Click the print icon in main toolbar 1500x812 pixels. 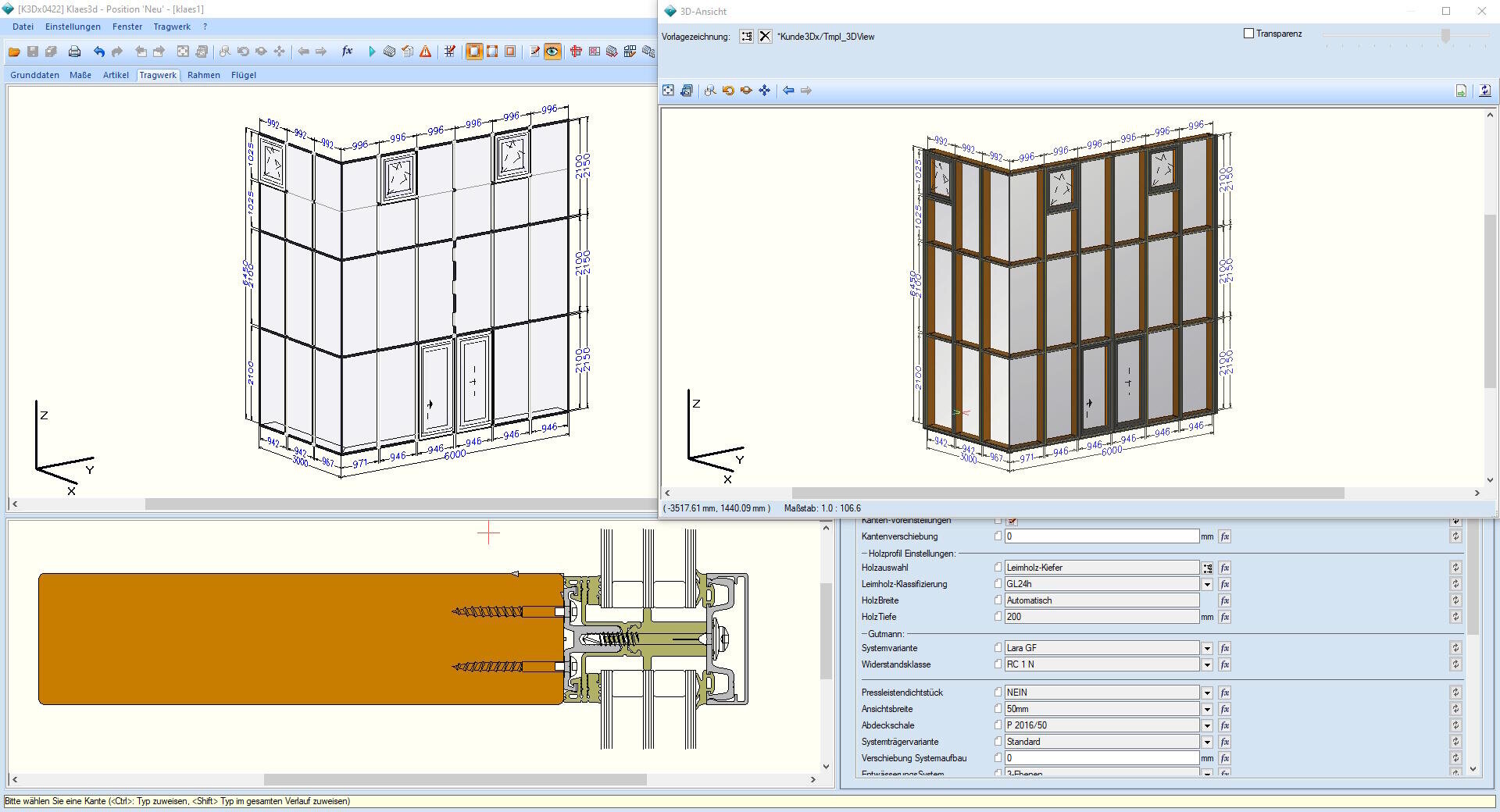point(74,52)
